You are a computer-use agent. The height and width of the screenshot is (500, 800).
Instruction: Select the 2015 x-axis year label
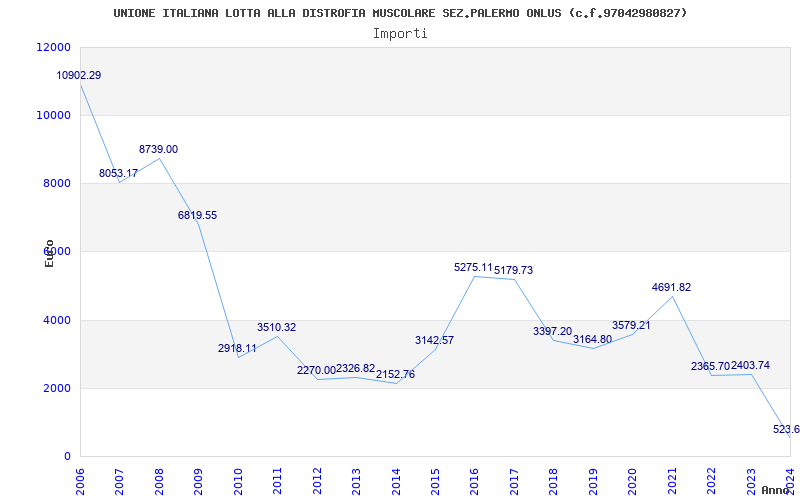(435, 481)
